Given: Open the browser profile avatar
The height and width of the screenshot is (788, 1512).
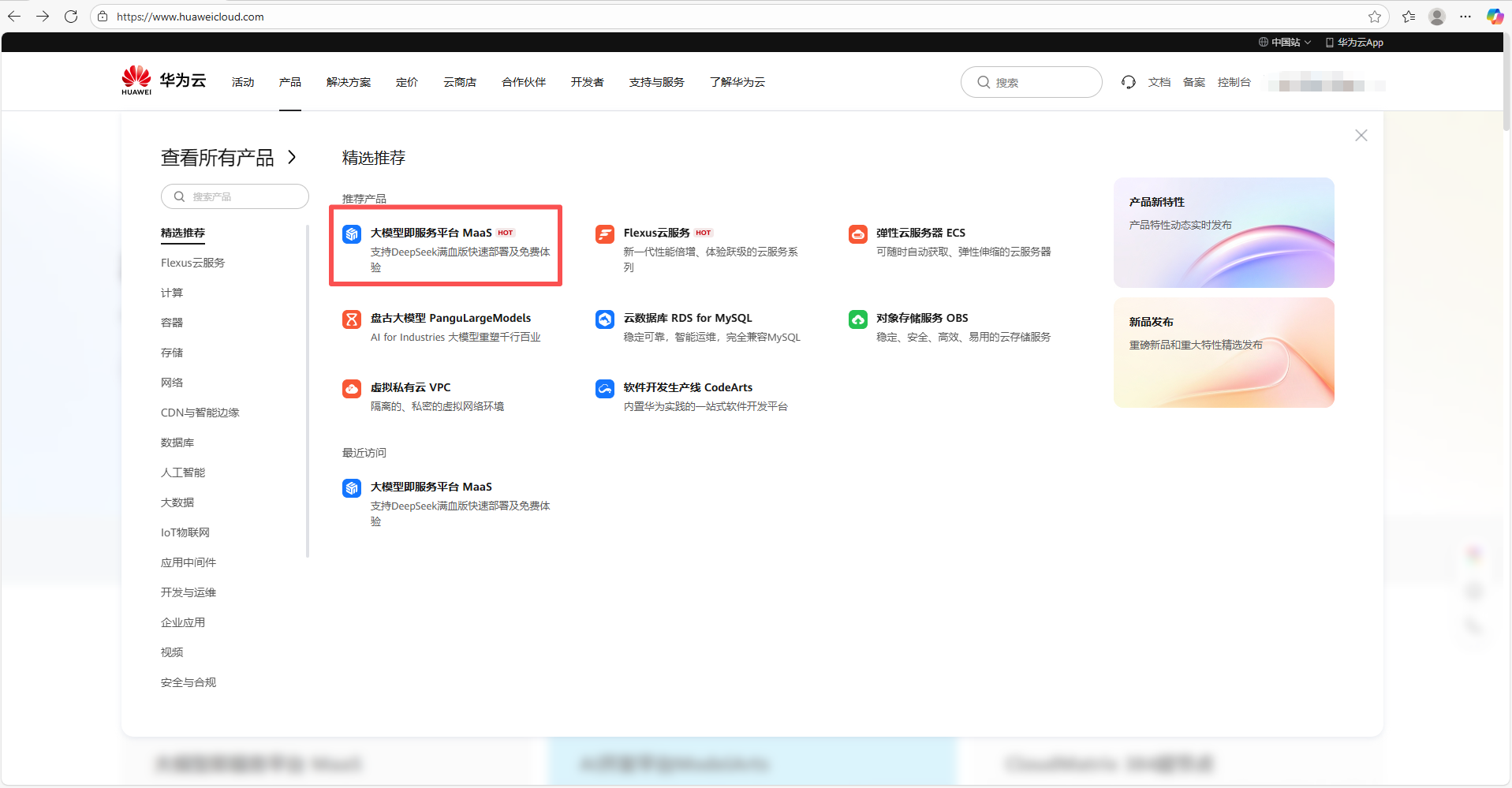Looking at the screenshot, I should [x=1437, y=17].
